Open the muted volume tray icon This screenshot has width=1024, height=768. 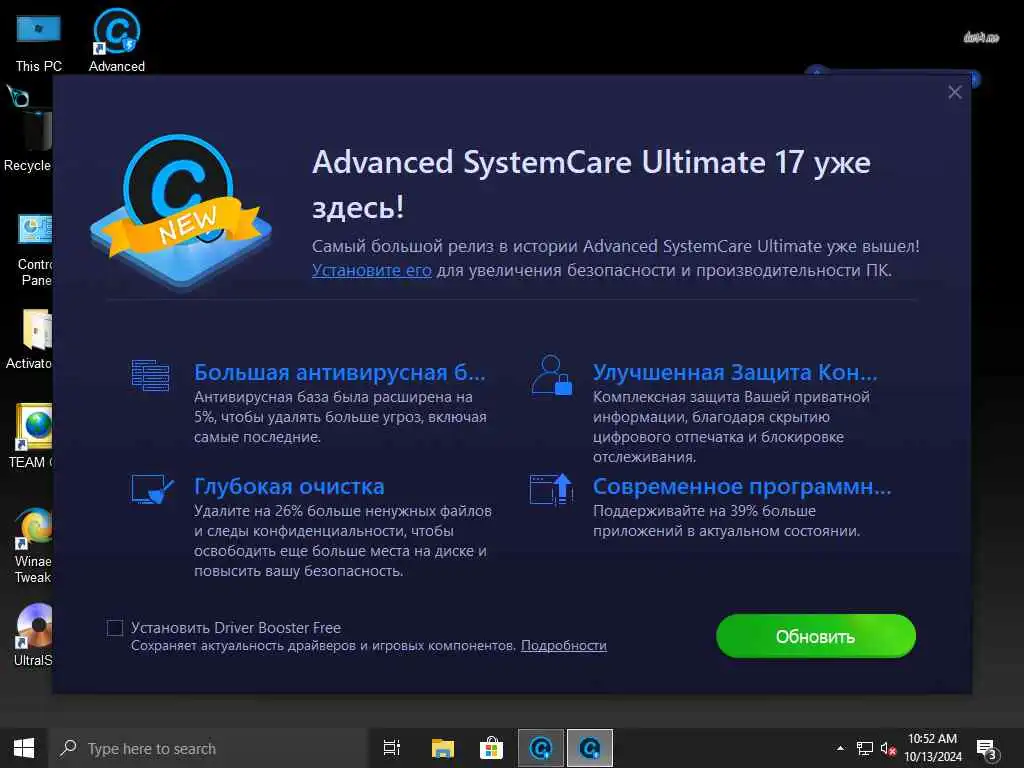click(x=888, y=748)
